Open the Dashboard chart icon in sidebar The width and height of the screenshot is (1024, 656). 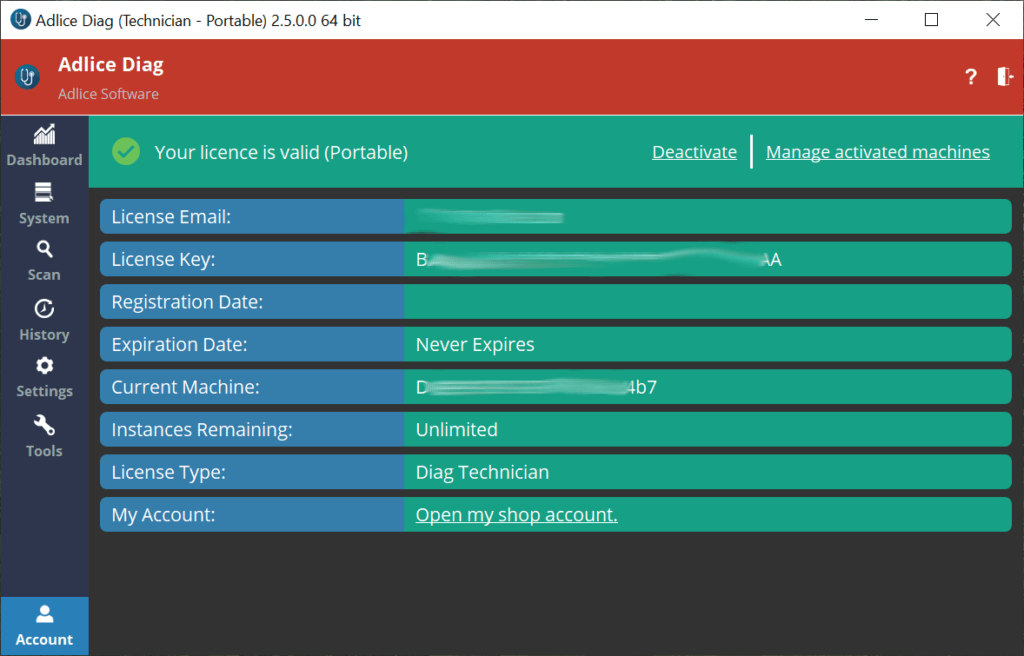coord(44,135)
